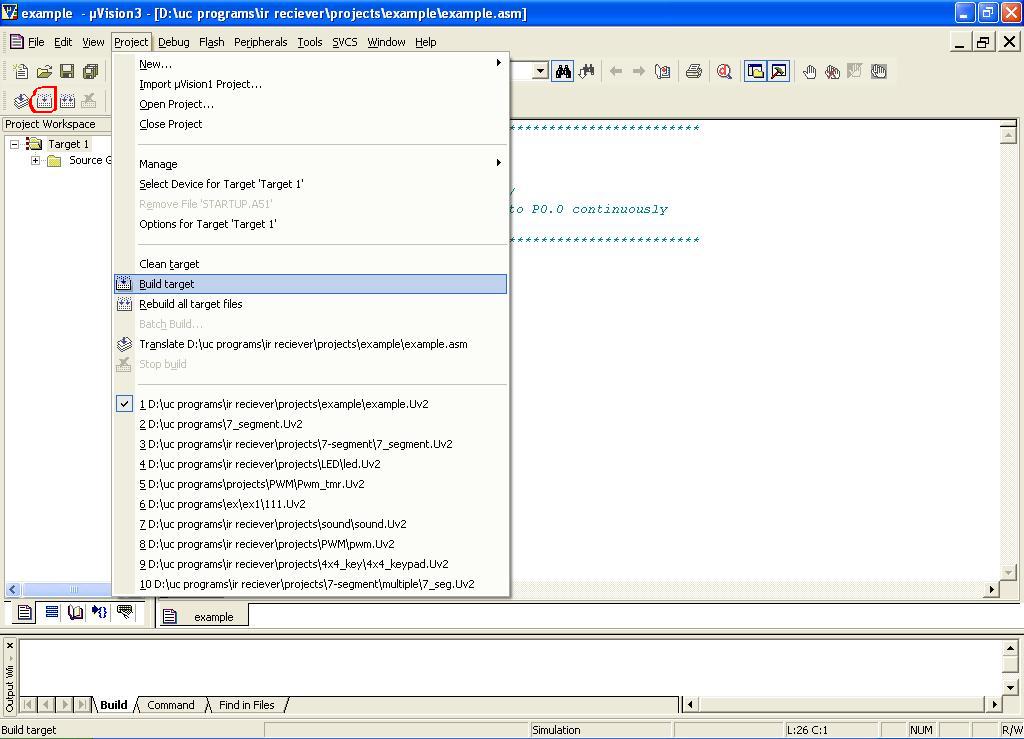The height and width of the screenshot is (739, 1024).
Task: Open recent project 111.Uv2
Action: click(310, 504)
